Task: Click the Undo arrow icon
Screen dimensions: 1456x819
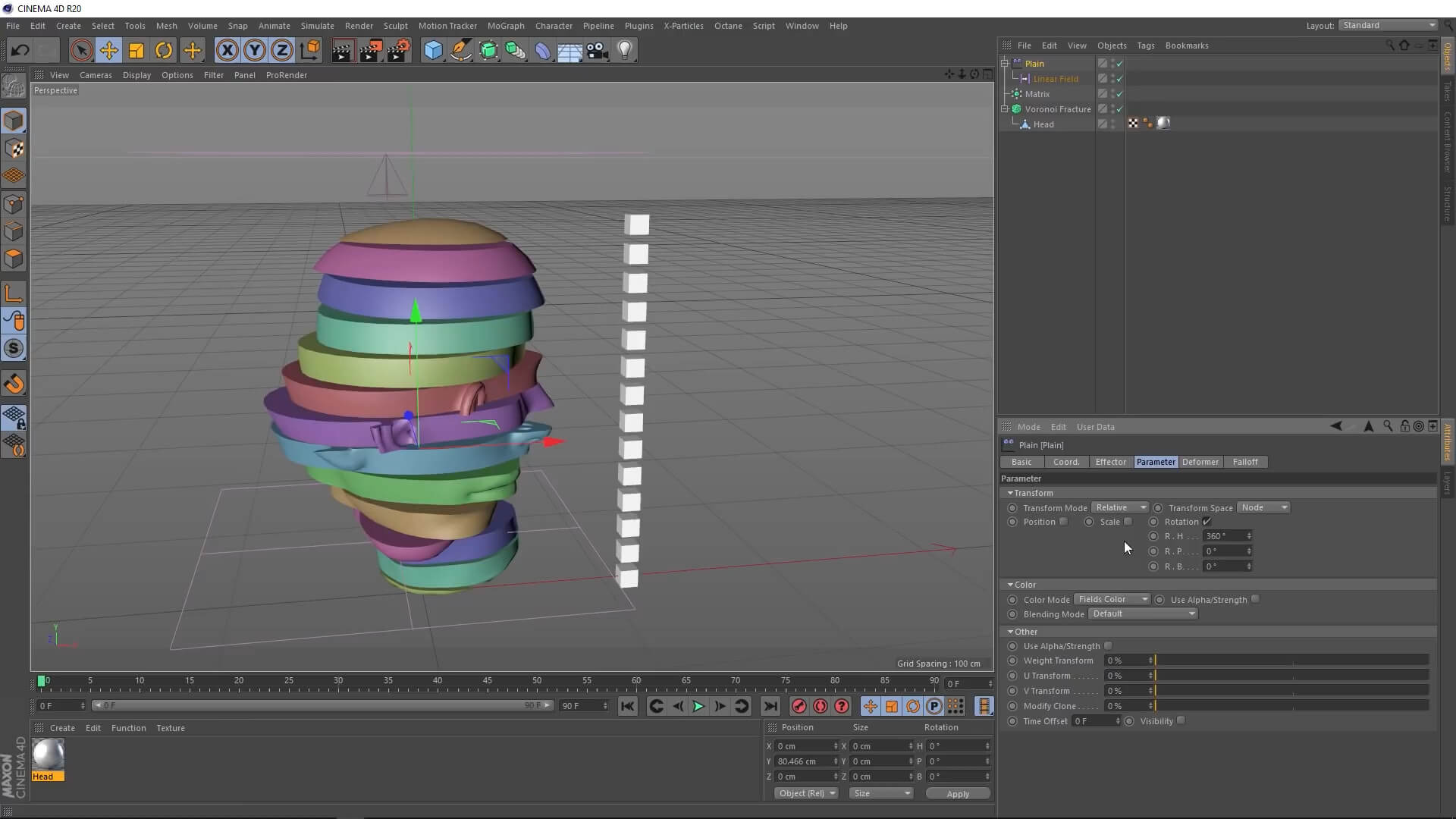Action: click(x=20, y=51)
